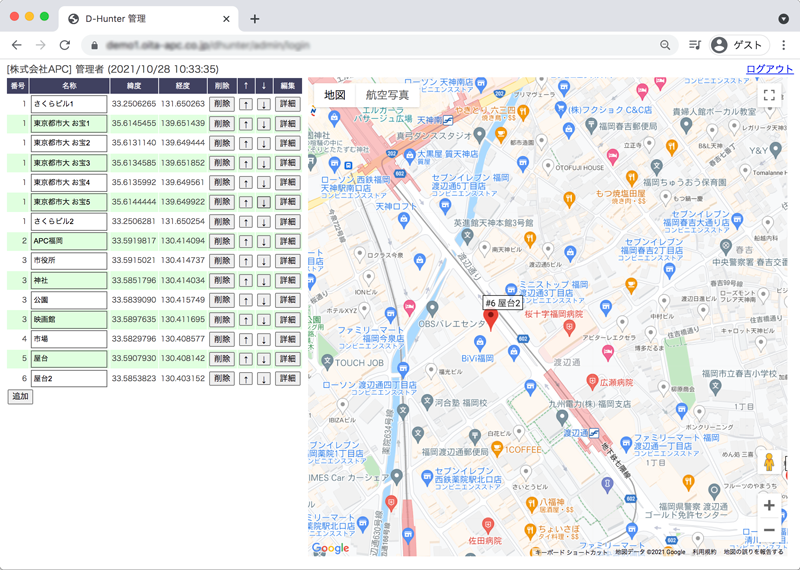Delete the さくらビル1 row
The width and height of the screenshot is (800, 570).
click(222, 104)
